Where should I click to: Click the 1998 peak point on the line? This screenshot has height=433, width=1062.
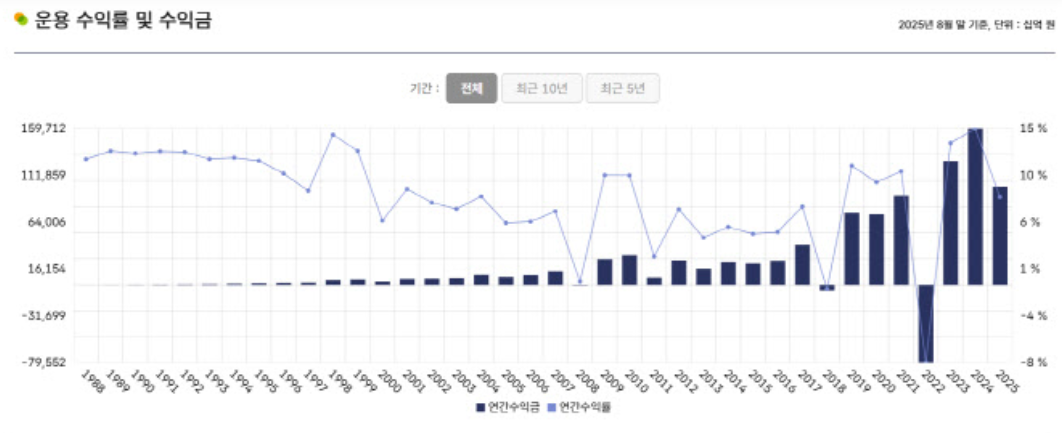333,135
